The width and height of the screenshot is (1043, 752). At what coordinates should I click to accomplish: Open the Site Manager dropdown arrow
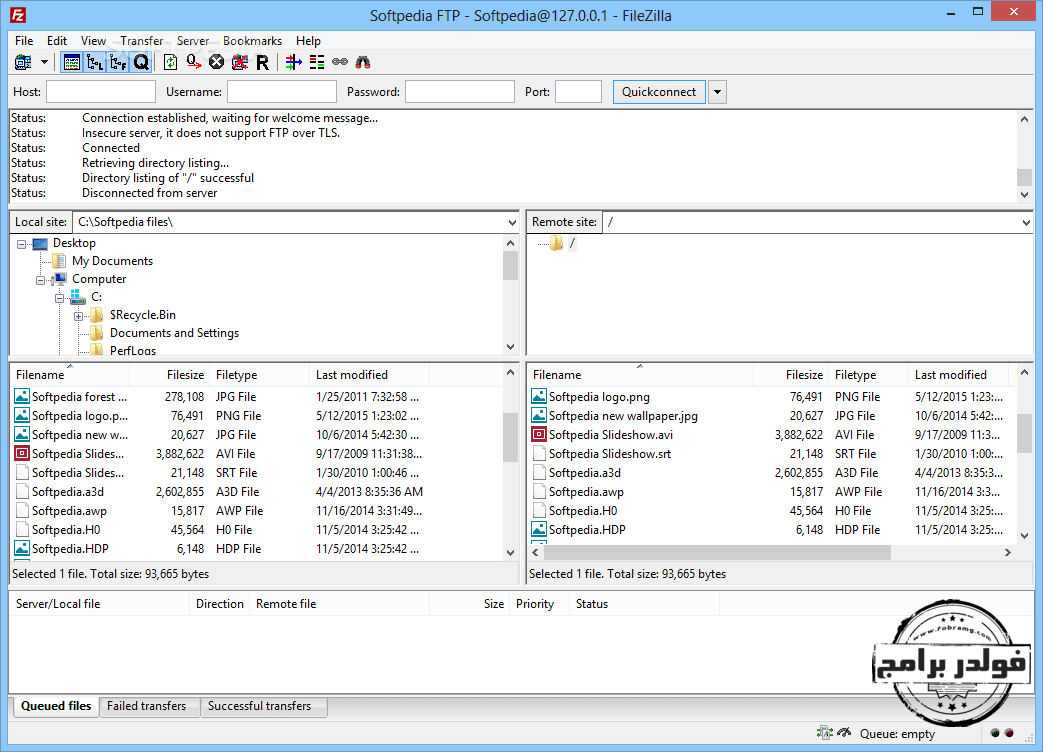44,63
